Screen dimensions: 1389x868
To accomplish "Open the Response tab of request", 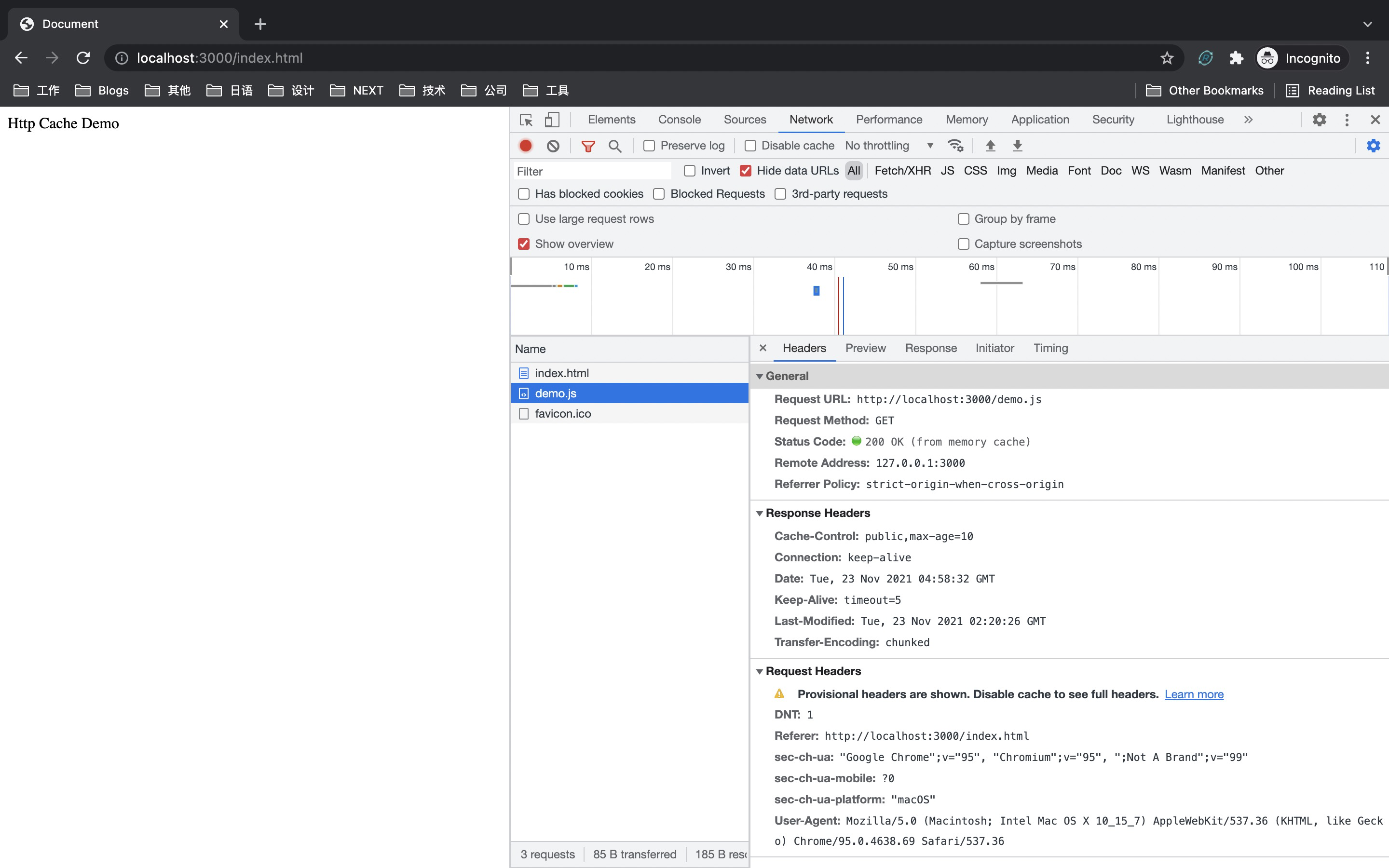I will tap(930, 348).
